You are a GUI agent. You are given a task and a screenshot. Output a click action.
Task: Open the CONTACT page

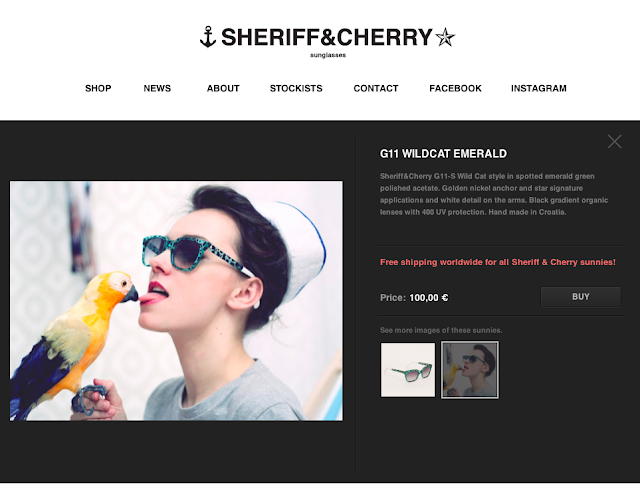tap(376, 88)
